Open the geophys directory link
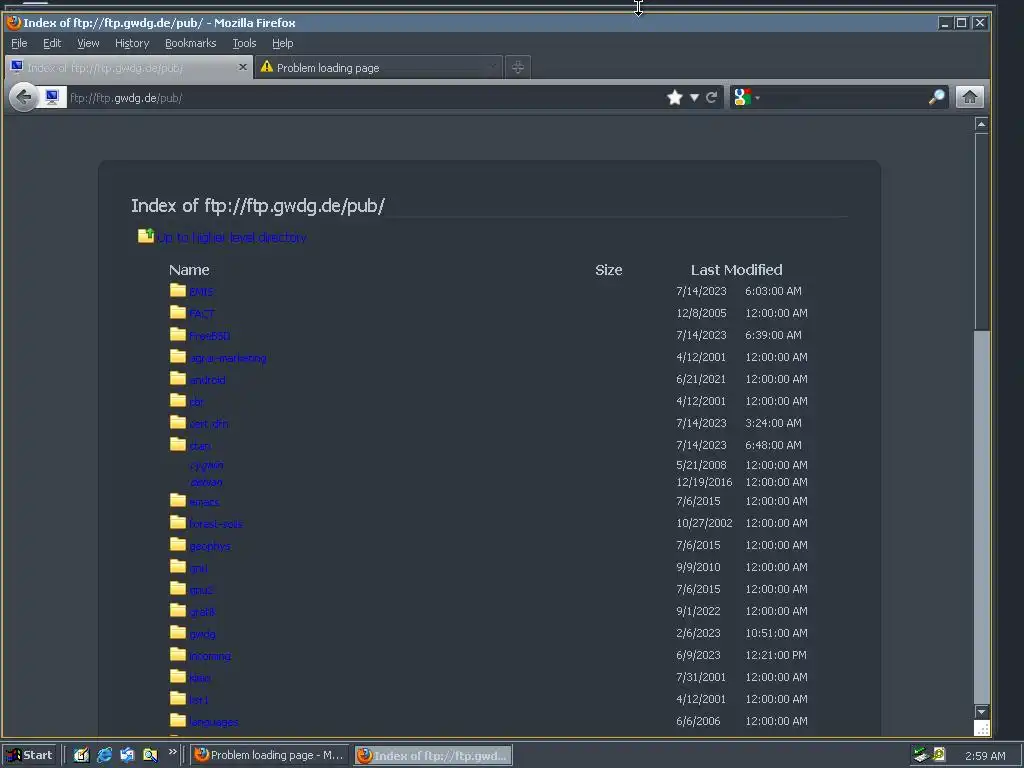Image resolution: width=1024 pixels, height=768 pixels. pos(210,547)
